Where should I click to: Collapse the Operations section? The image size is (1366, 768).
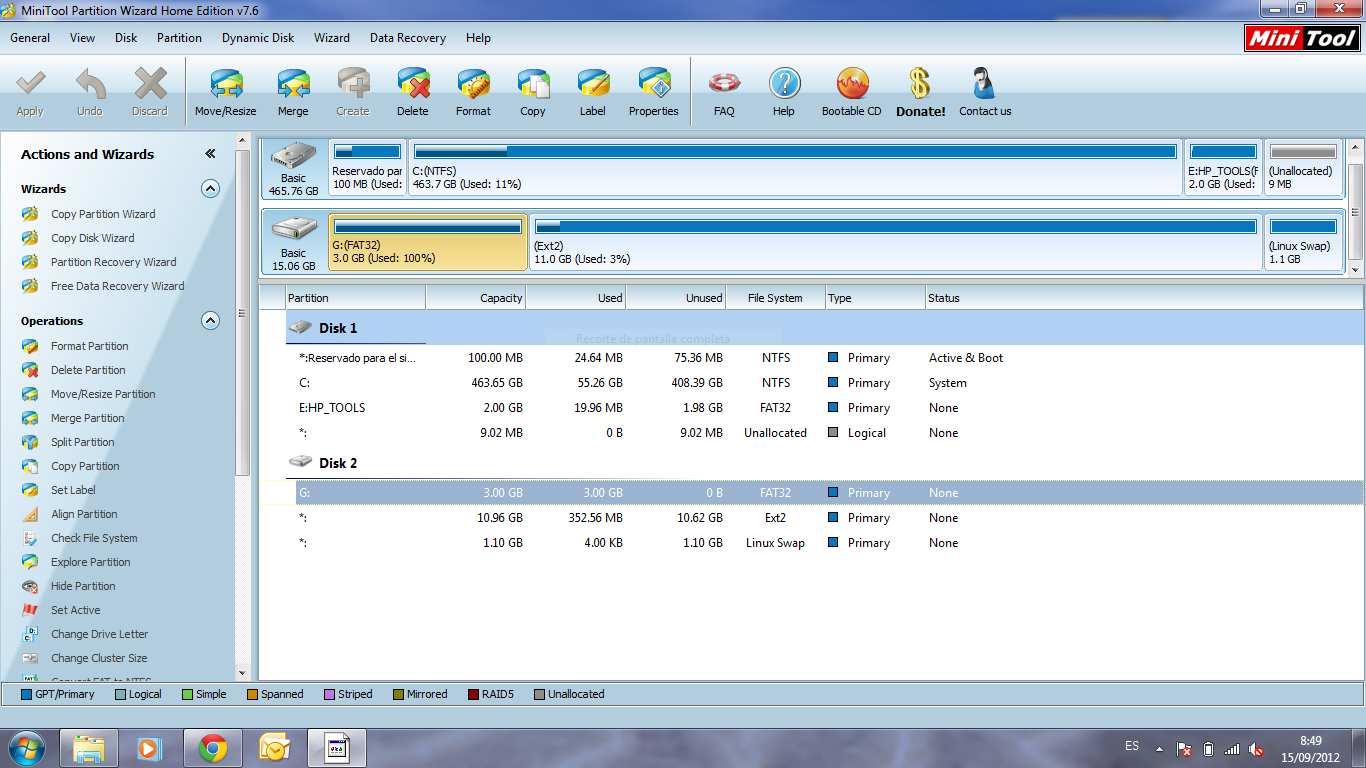coord(210,321)
